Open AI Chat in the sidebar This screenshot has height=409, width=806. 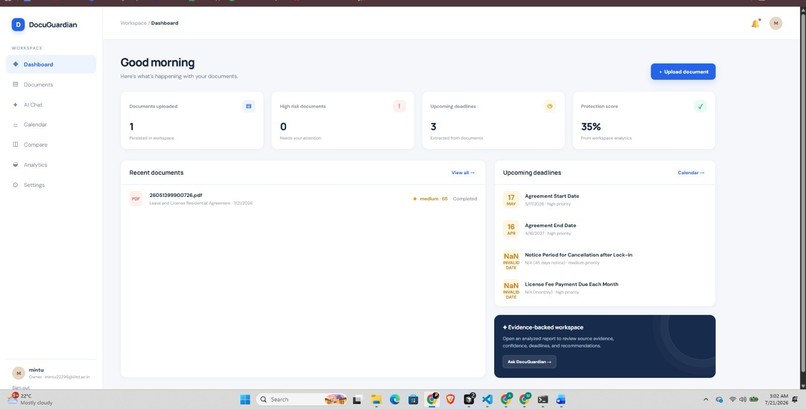(51, 105)
